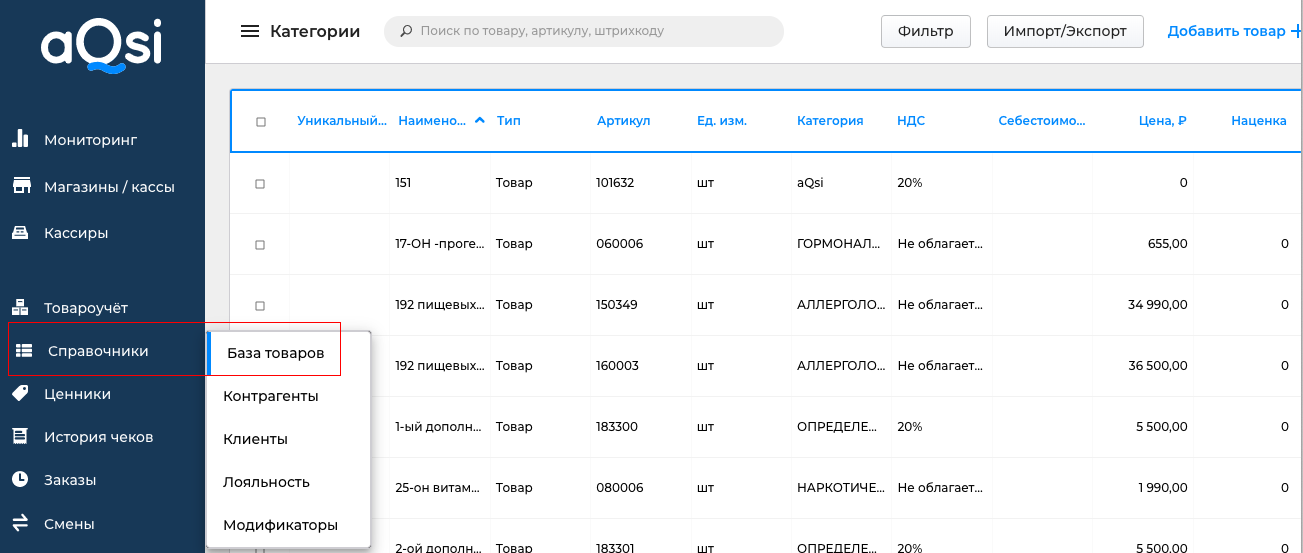Viewport: 1303px width, 553px height.
Task: Expand the Справочники sidebar section
Action: (x=97, y=351)
